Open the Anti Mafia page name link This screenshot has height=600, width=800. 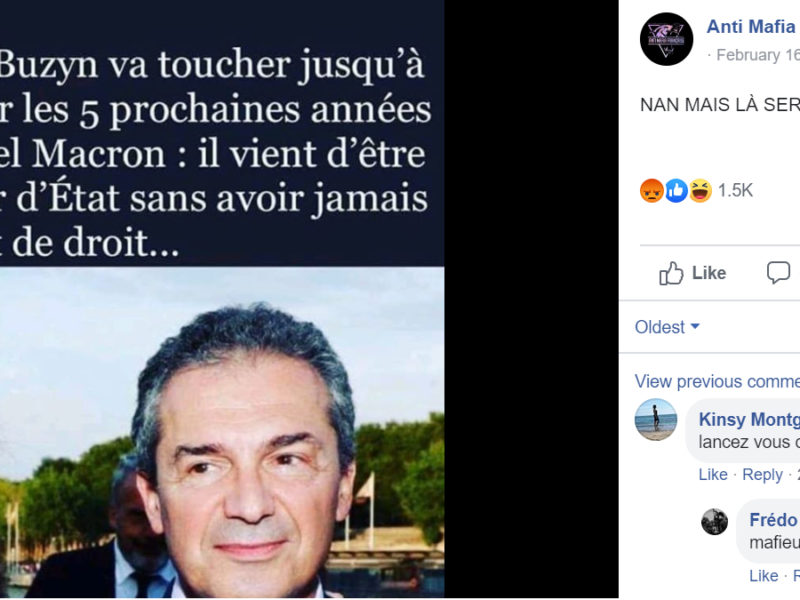[x=753, y=27]
